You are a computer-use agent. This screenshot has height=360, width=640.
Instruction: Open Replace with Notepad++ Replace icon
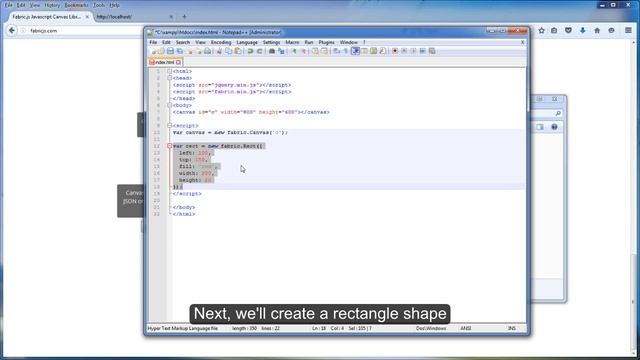click(281, 51)
